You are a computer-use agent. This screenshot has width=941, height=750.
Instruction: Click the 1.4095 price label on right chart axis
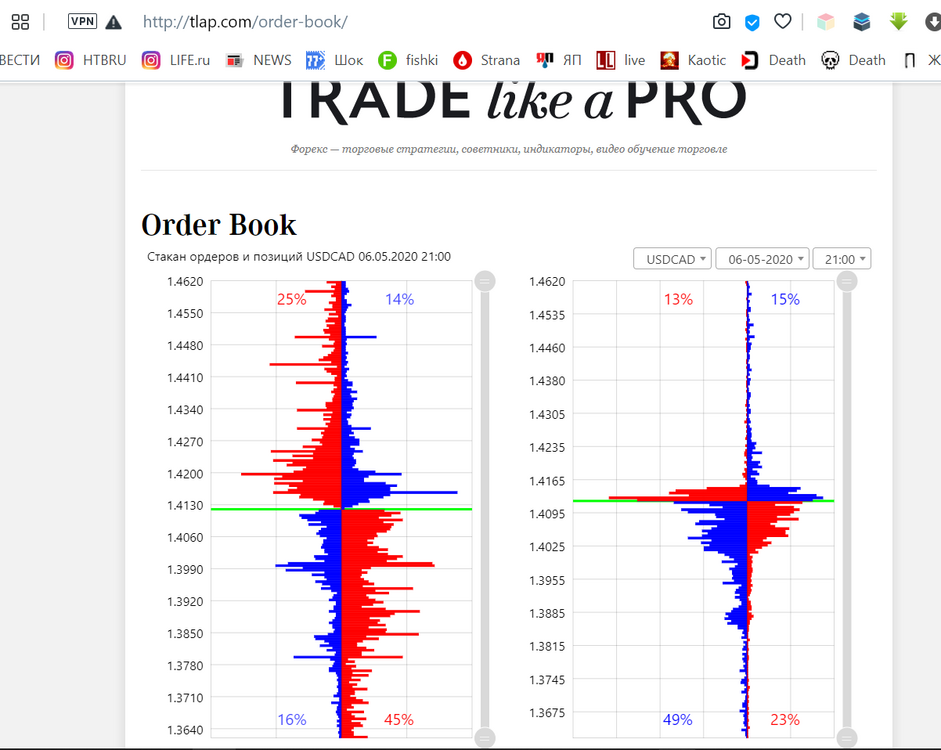(x=547, y=514)
